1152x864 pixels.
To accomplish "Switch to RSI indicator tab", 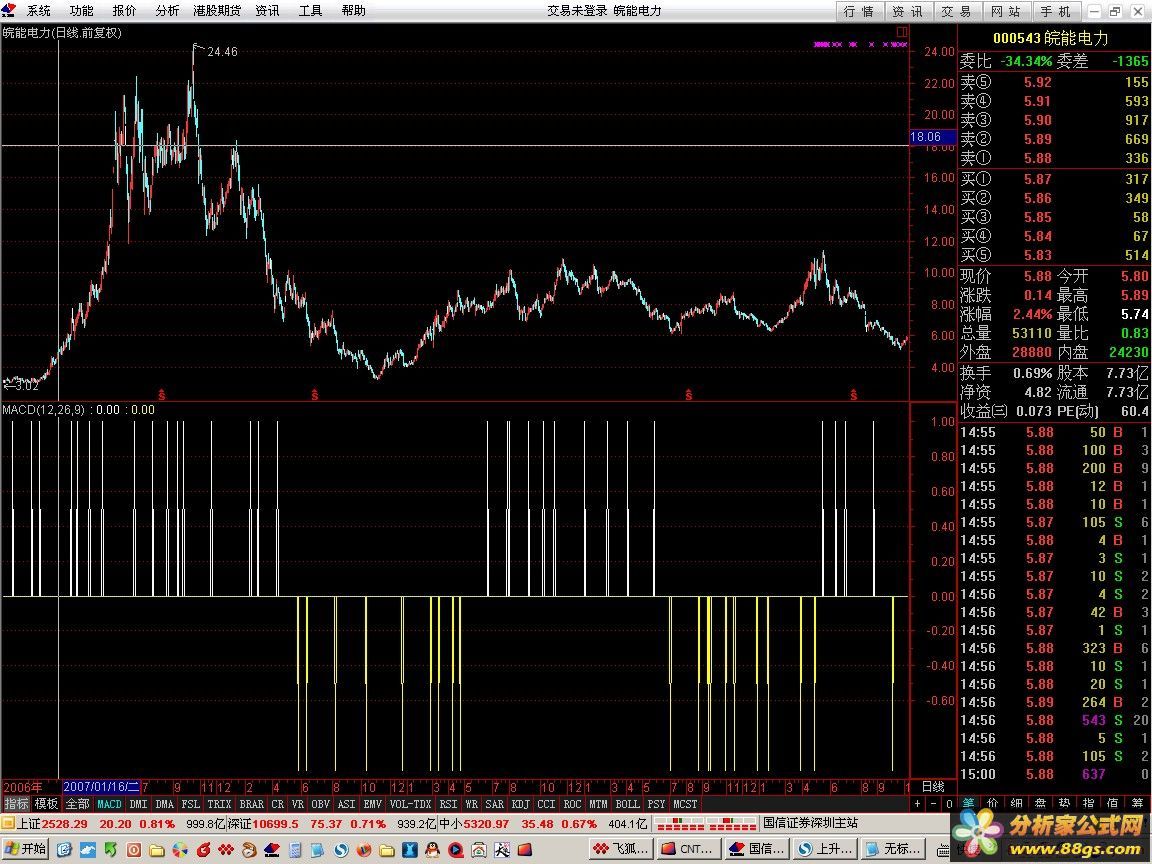I will 448,804.
